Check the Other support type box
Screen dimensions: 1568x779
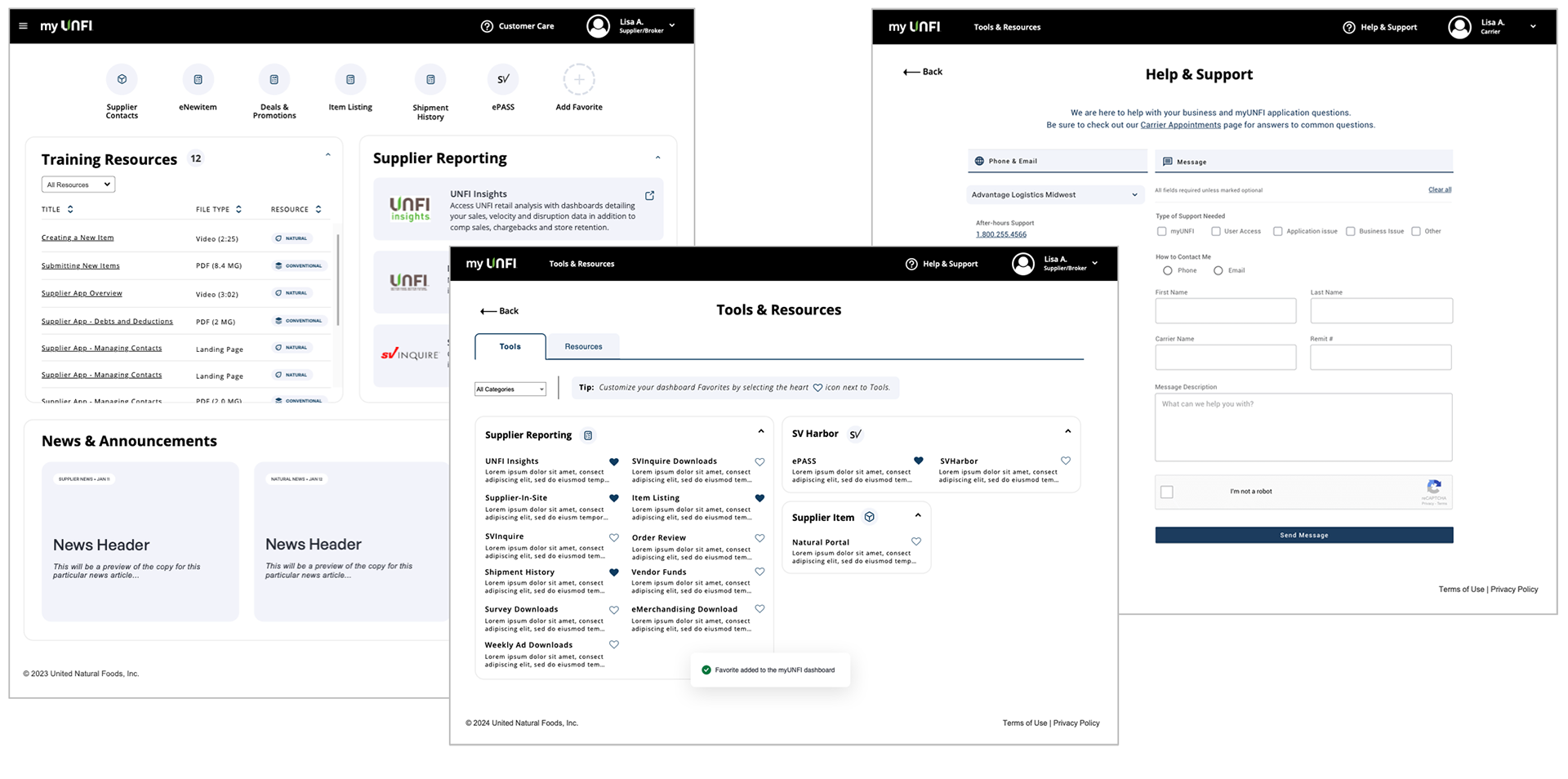pyautogui.click(x=1416, y=231)
